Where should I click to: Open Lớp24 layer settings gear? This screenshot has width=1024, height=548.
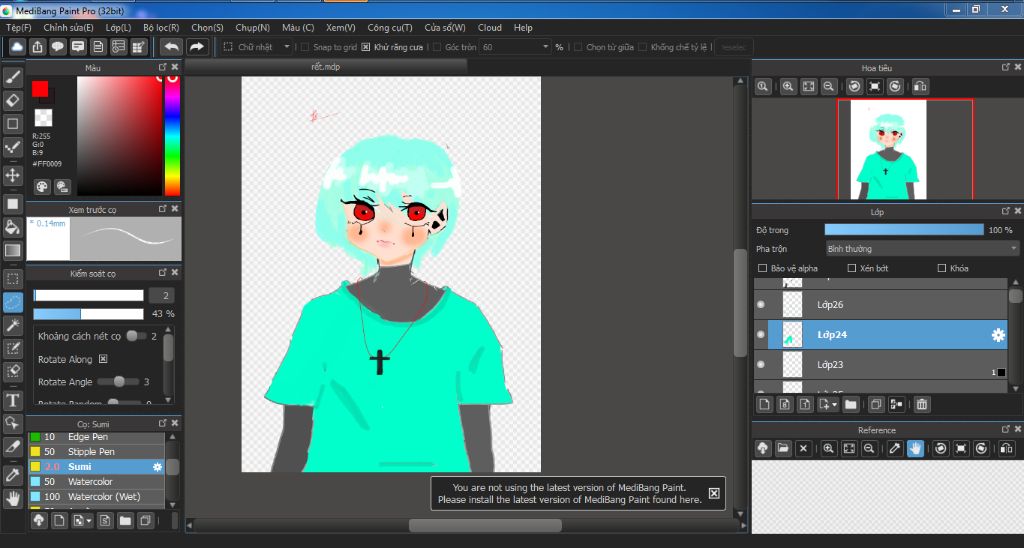point(998,335)
